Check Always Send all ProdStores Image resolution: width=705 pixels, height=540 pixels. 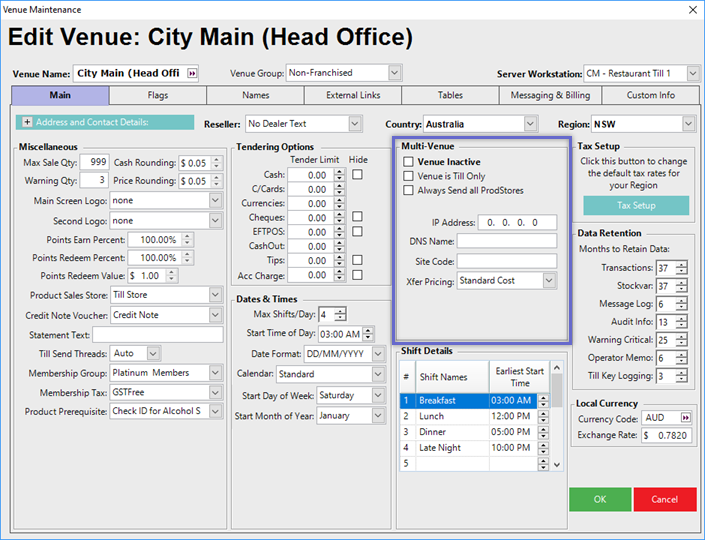(x=408, y=190)
